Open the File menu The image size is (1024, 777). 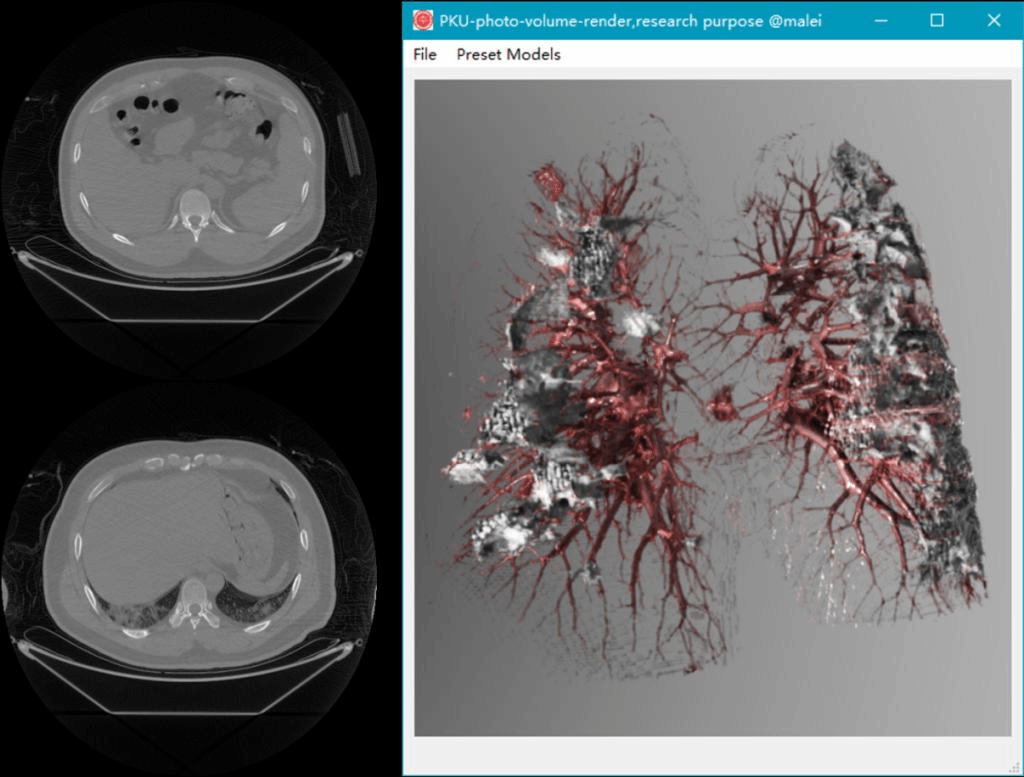[x=425, y=55]
